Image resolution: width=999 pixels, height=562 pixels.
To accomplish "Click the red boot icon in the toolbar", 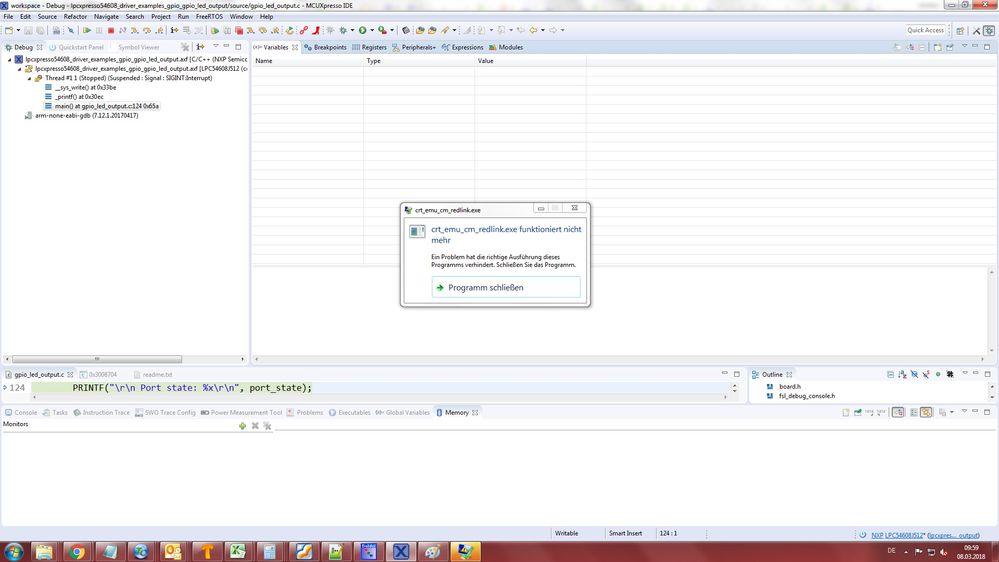I will pos(316,30).
